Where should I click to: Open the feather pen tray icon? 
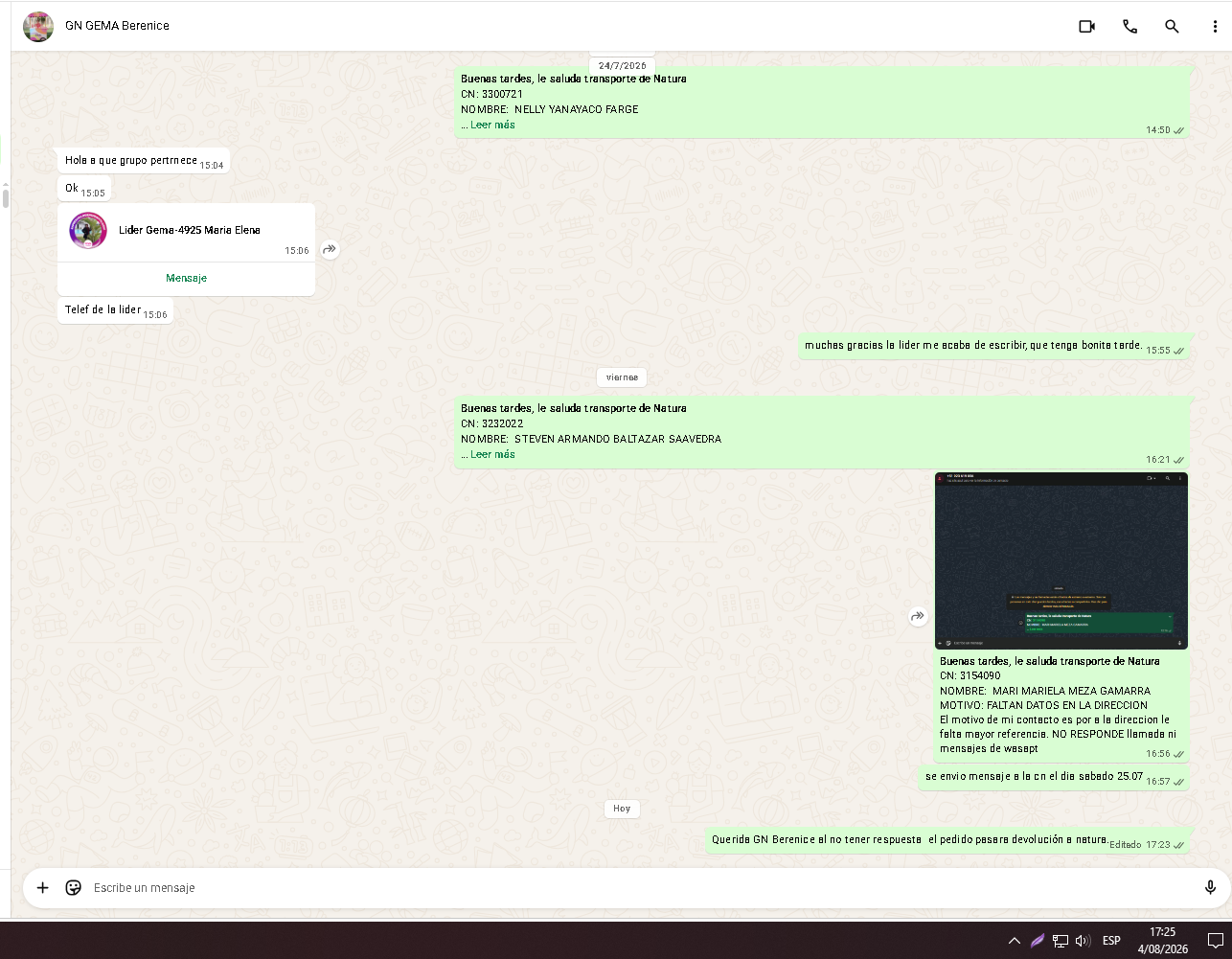1037,941
